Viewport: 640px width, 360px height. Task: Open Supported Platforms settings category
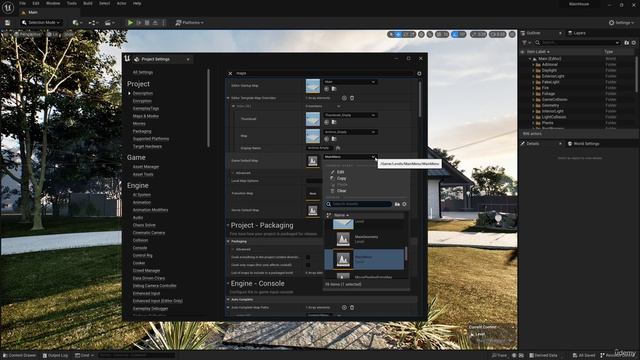[x=151, y=139]
